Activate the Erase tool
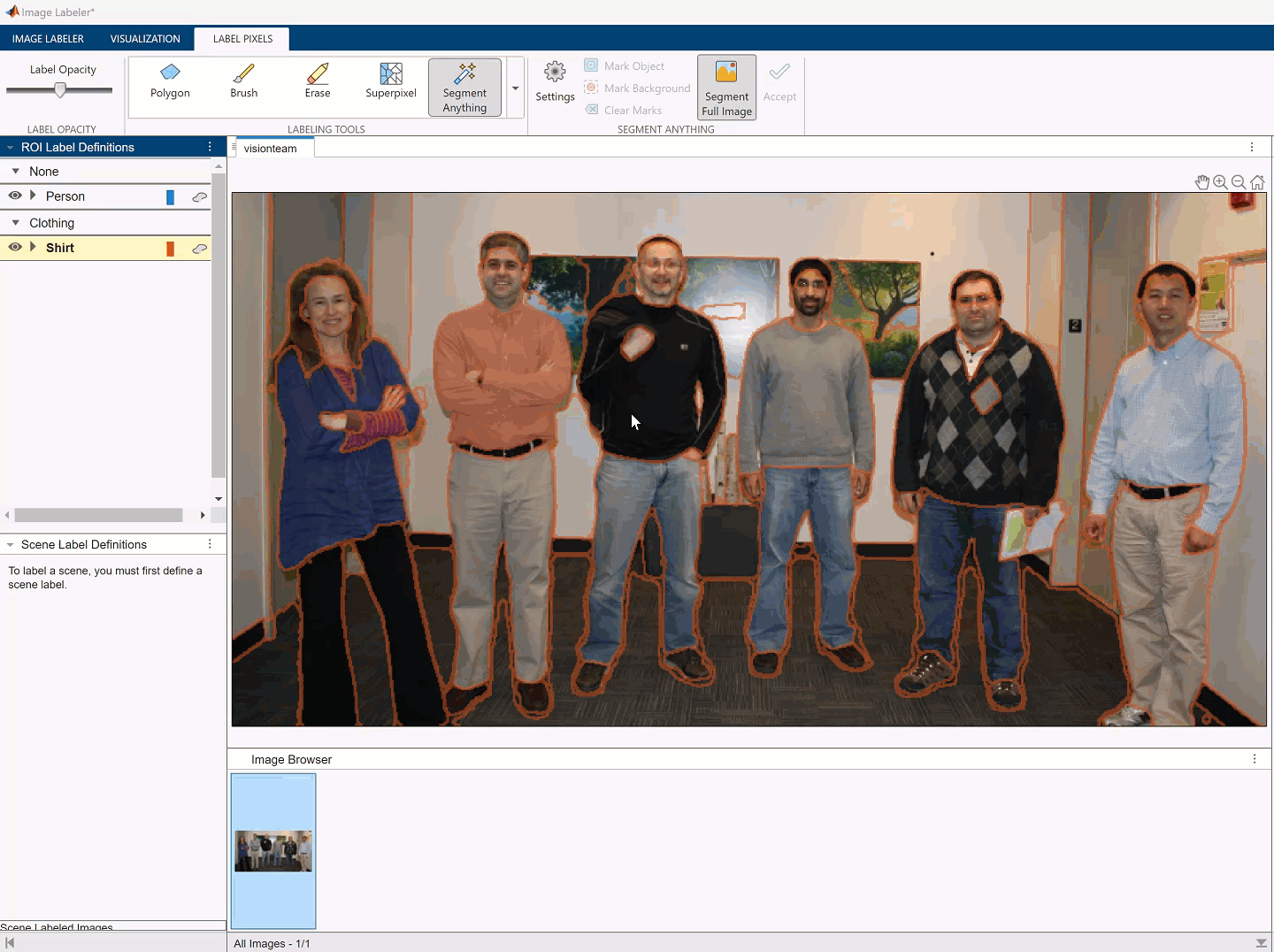The width and height of the screenshot is (1274, 952). coord(317,81)
